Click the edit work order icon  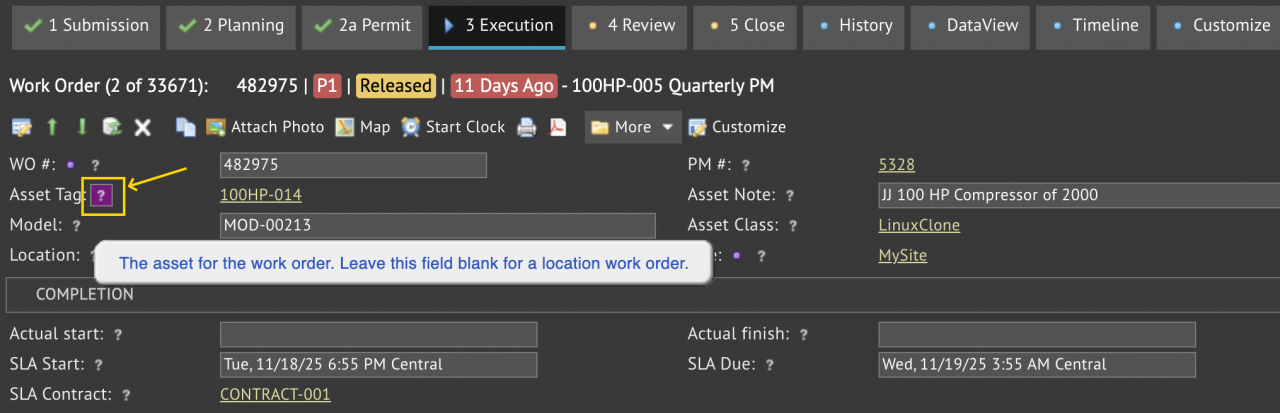20,127
